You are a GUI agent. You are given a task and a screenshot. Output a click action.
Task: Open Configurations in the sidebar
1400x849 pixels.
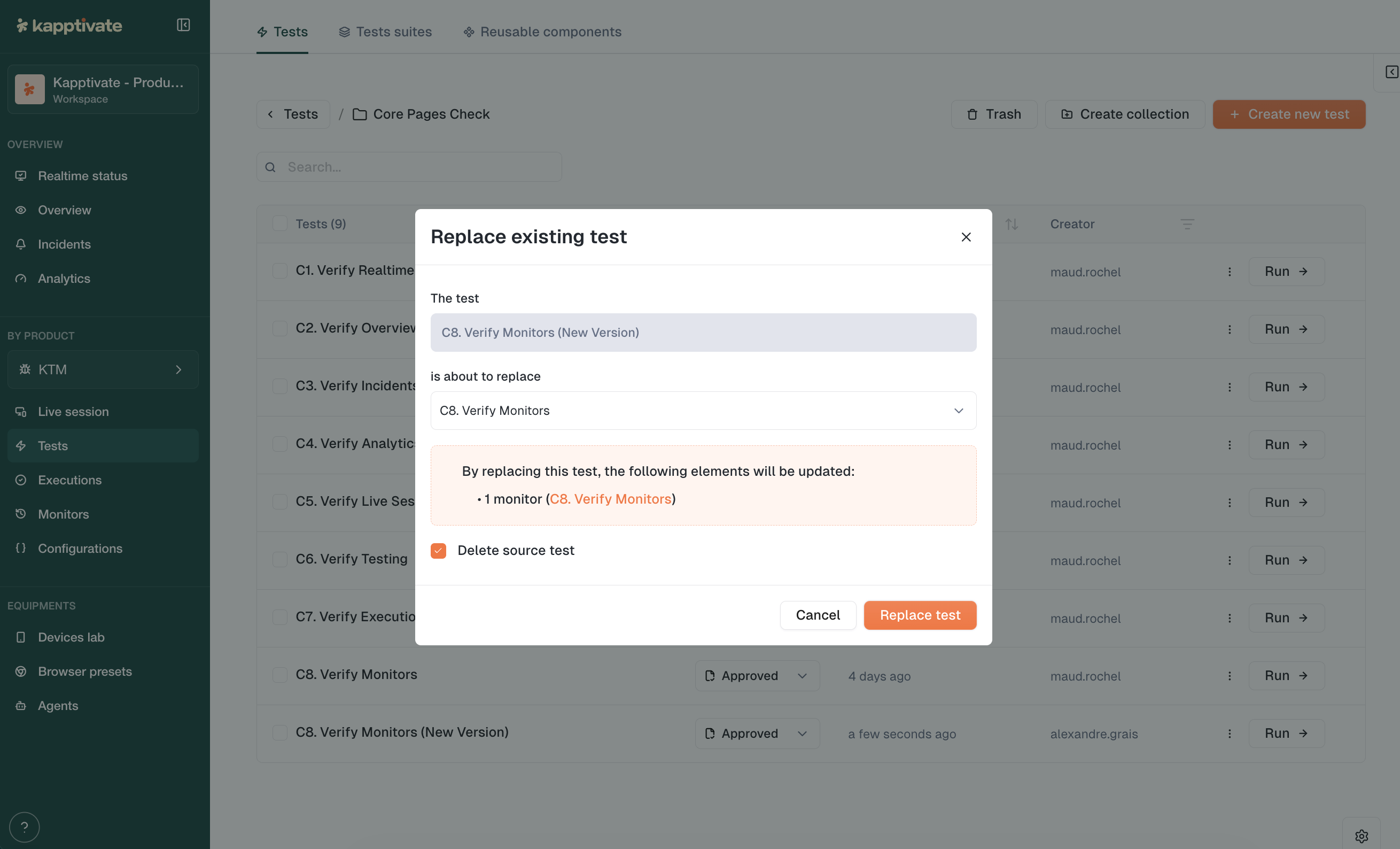(x=103, y=549)
